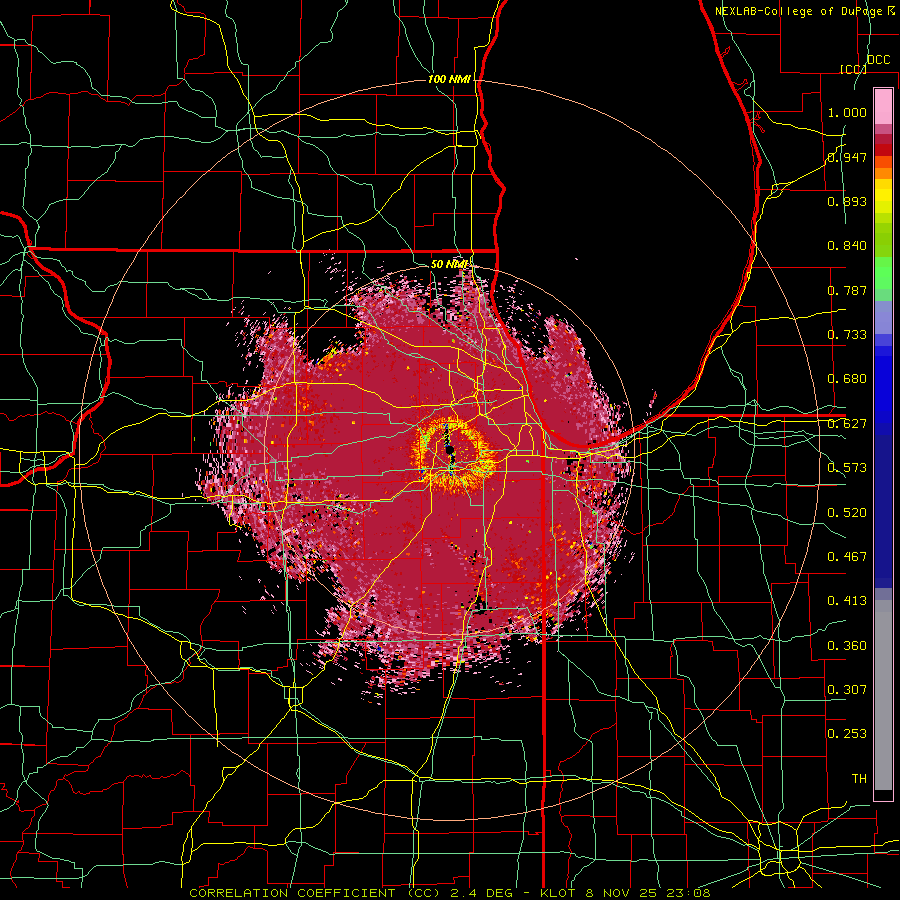Select the 1.000 legend value
The height and width of the screenshot is (900, 900).
(x=847, y=112)
